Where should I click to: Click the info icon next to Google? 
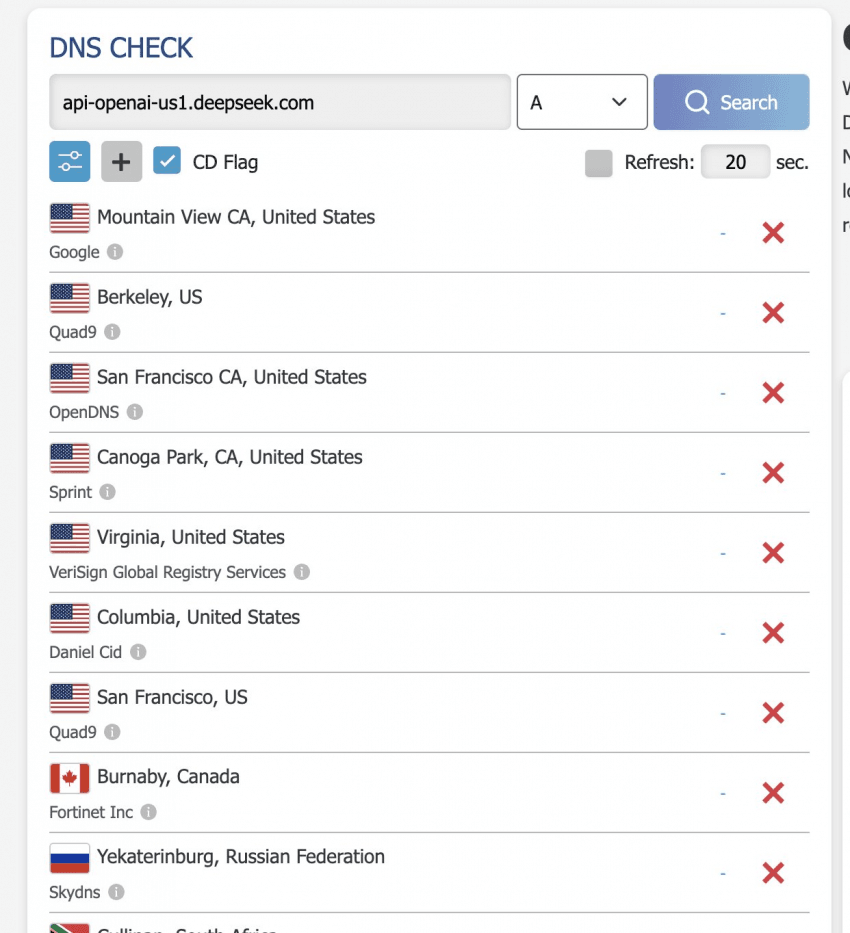point(115,252)
